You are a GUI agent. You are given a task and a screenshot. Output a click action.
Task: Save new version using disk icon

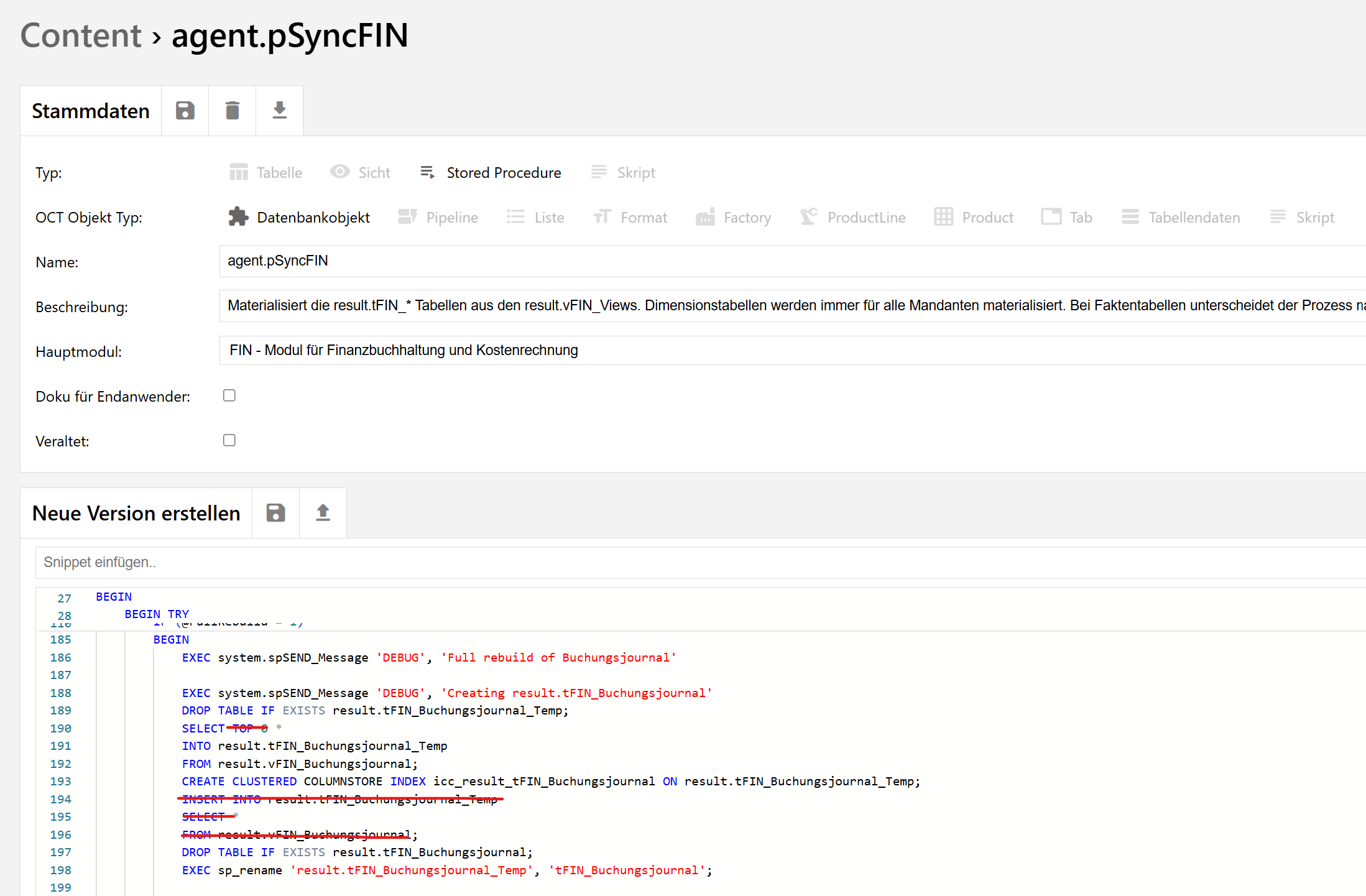275,513
